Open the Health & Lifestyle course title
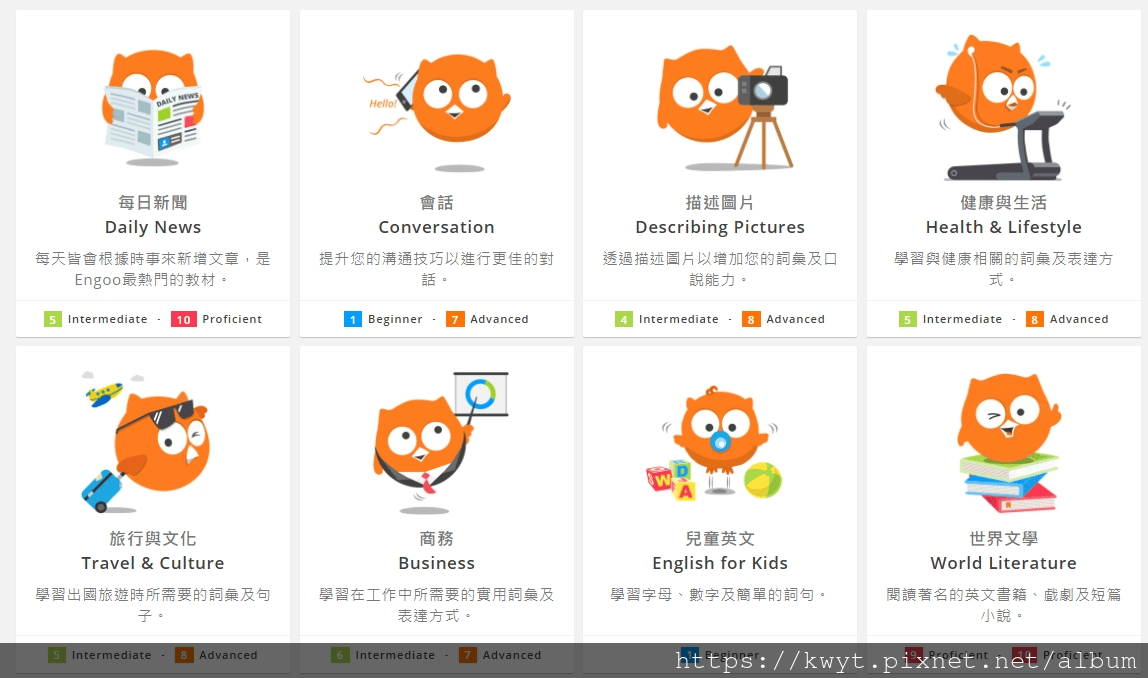 [1004, 227]
